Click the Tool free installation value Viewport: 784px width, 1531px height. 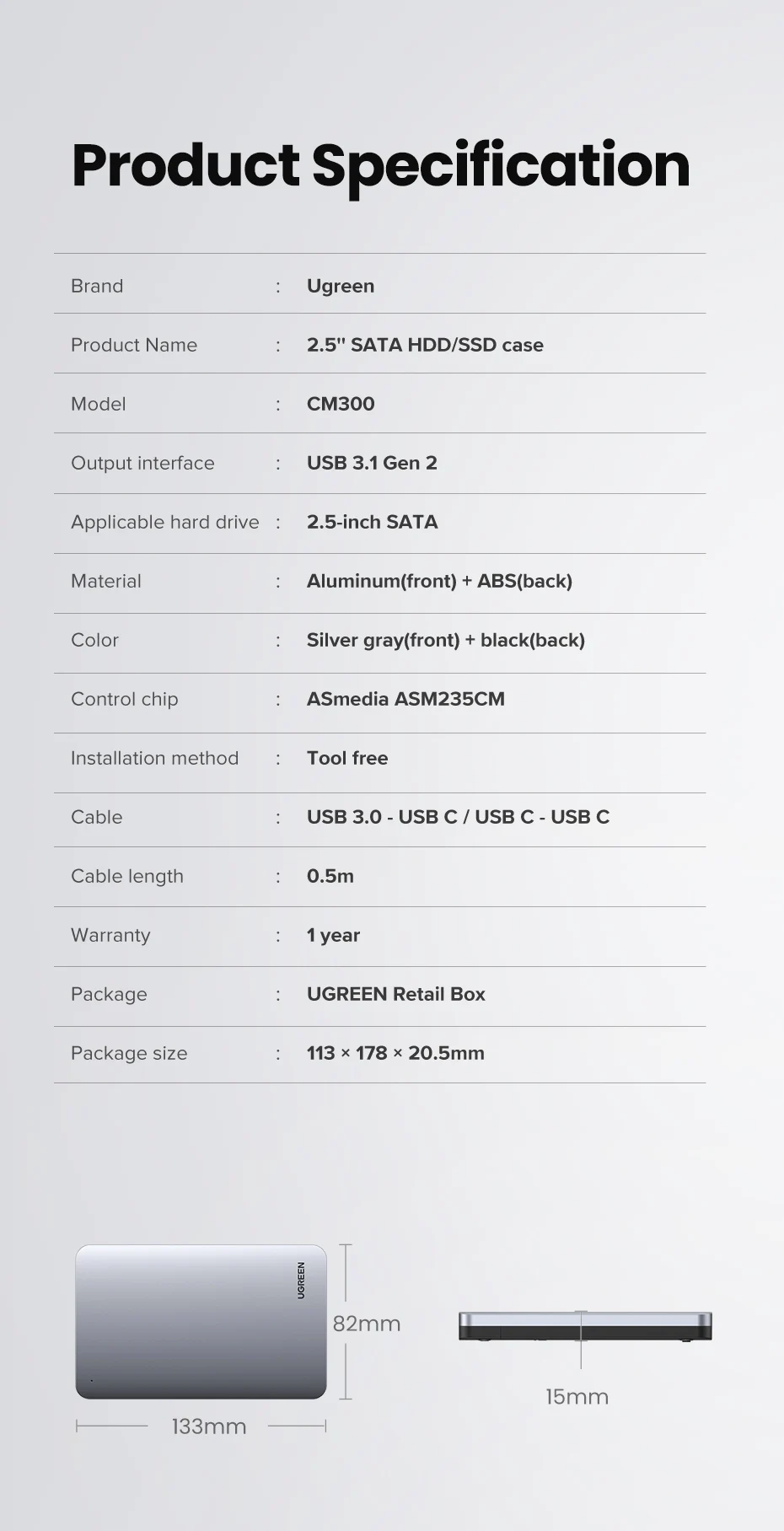click(x=347, y=758)
